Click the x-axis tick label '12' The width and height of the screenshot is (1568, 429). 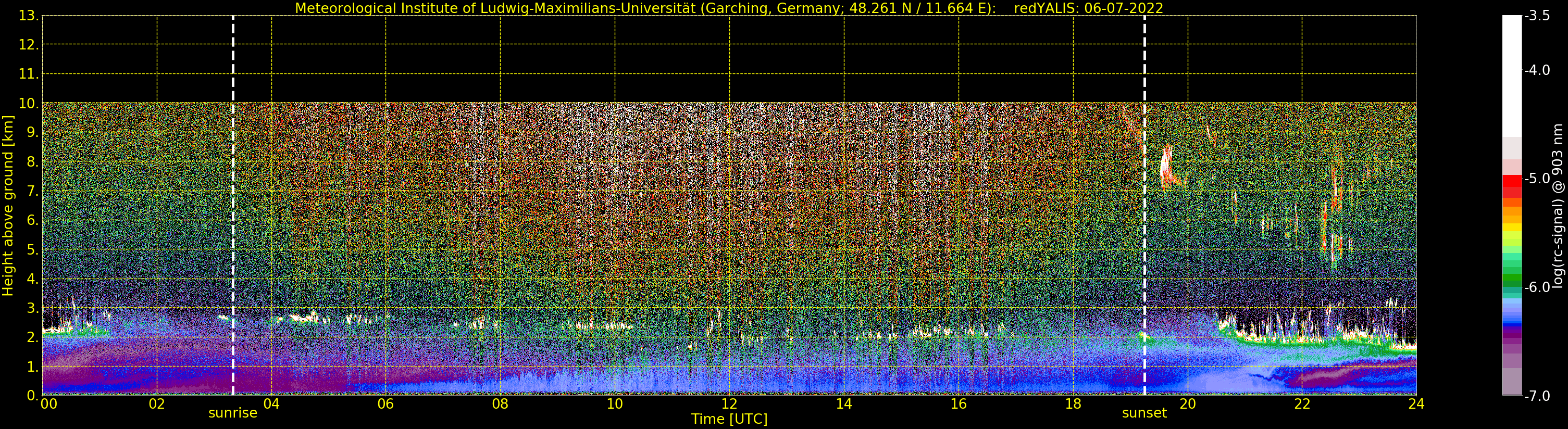(x=729, y=403)
